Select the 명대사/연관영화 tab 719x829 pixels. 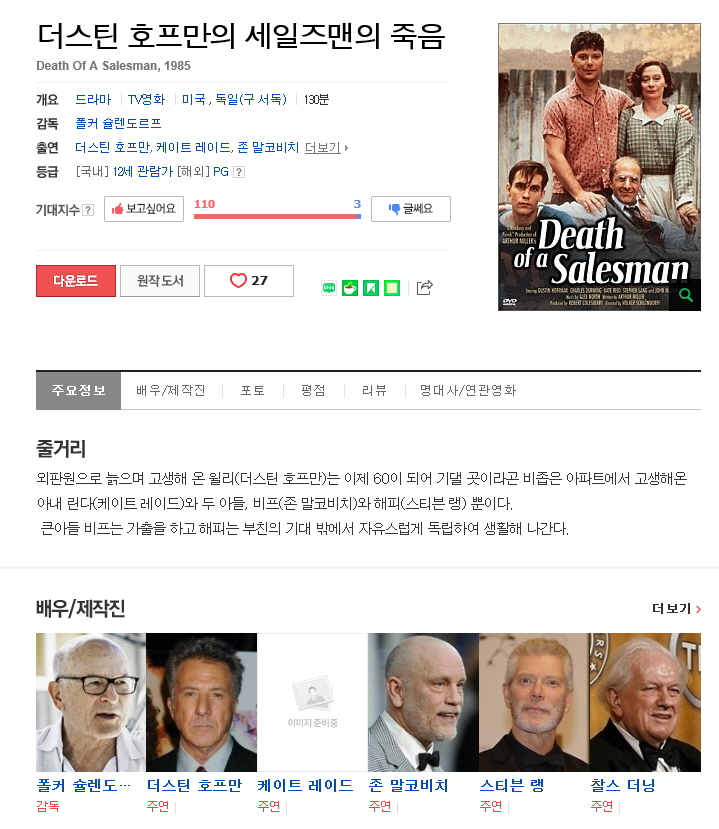[x=468, y=391]
